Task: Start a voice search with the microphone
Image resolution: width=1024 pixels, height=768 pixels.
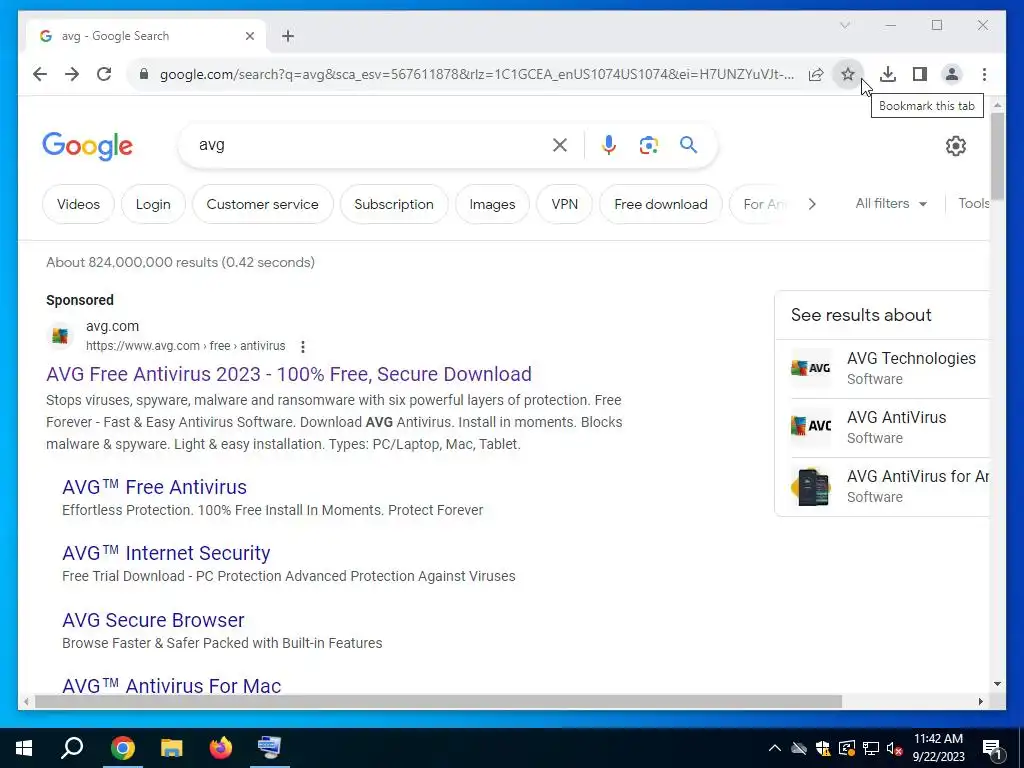Action: pos(609,145)
